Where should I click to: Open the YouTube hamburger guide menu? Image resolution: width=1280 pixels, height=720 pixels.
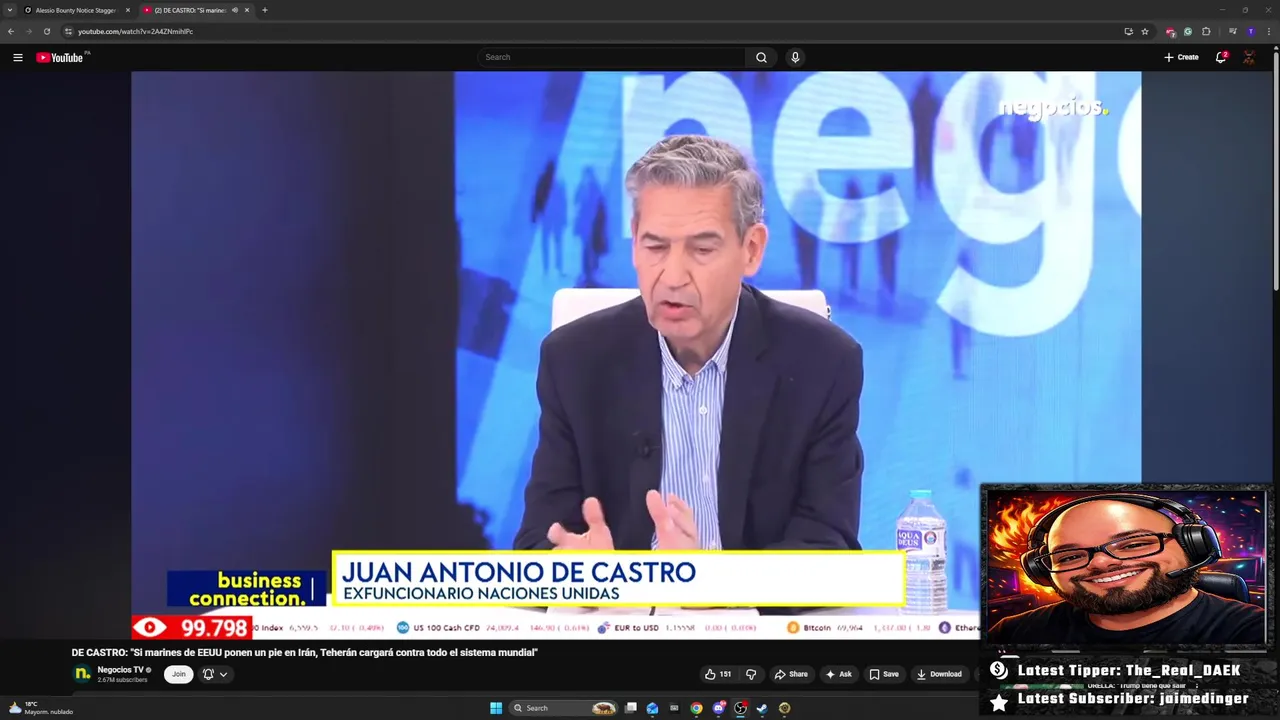click(x=18, y=57)
